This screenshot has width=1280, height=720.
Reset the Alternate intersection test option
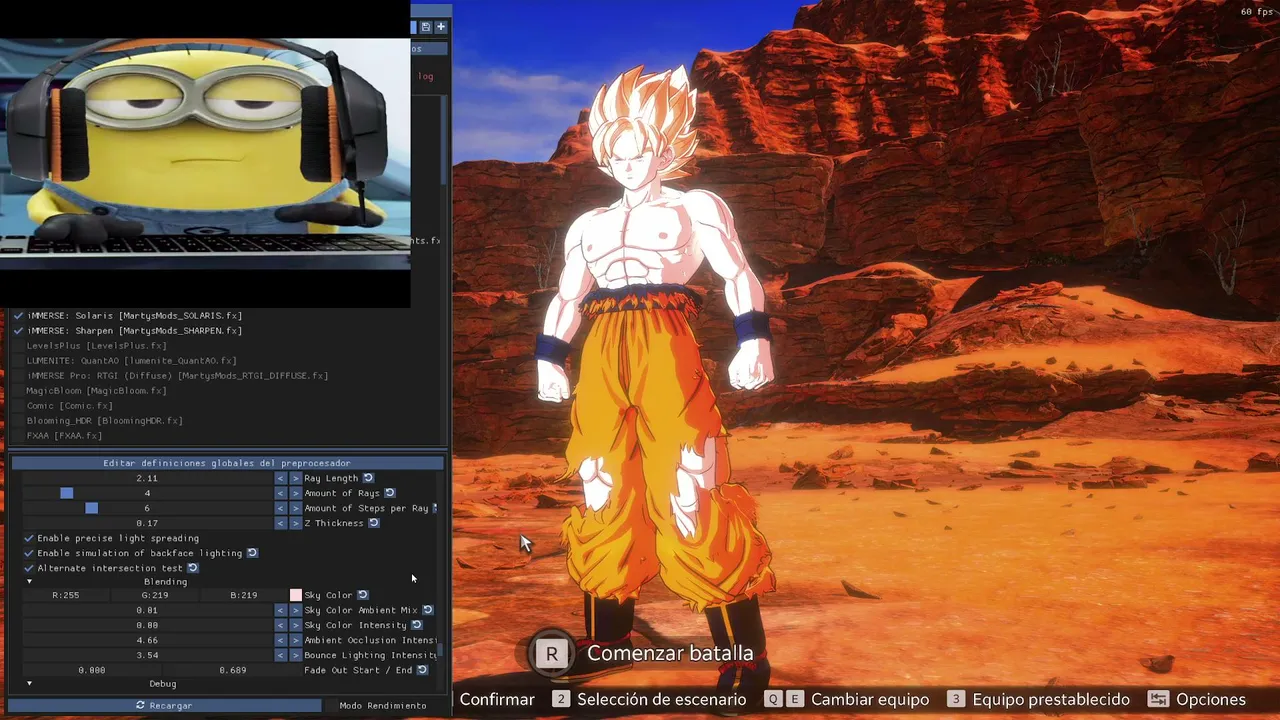click(x=193, y=568)
